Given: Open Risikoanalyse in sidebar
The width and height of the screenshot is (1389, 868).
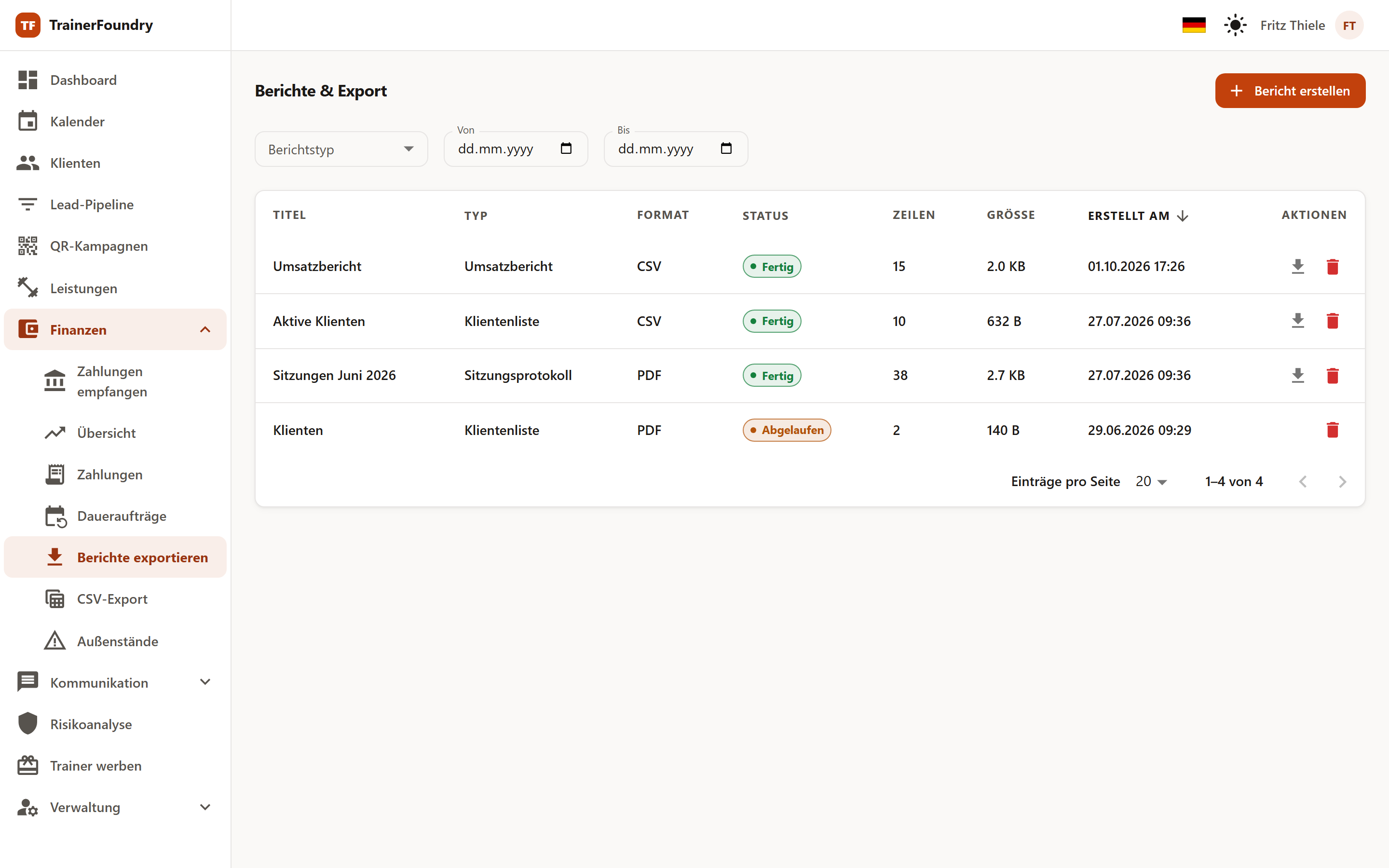Looking at the screenshot, I should [x=115, y=724].
